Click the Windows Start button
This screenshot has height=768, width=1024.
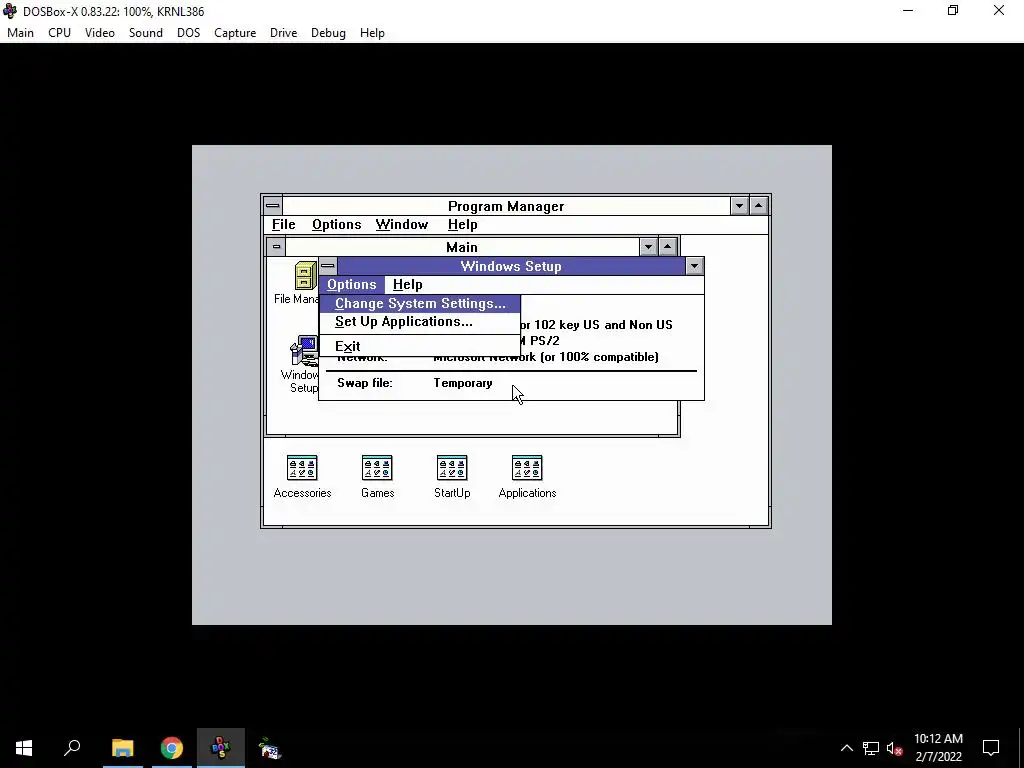point(24,748)
